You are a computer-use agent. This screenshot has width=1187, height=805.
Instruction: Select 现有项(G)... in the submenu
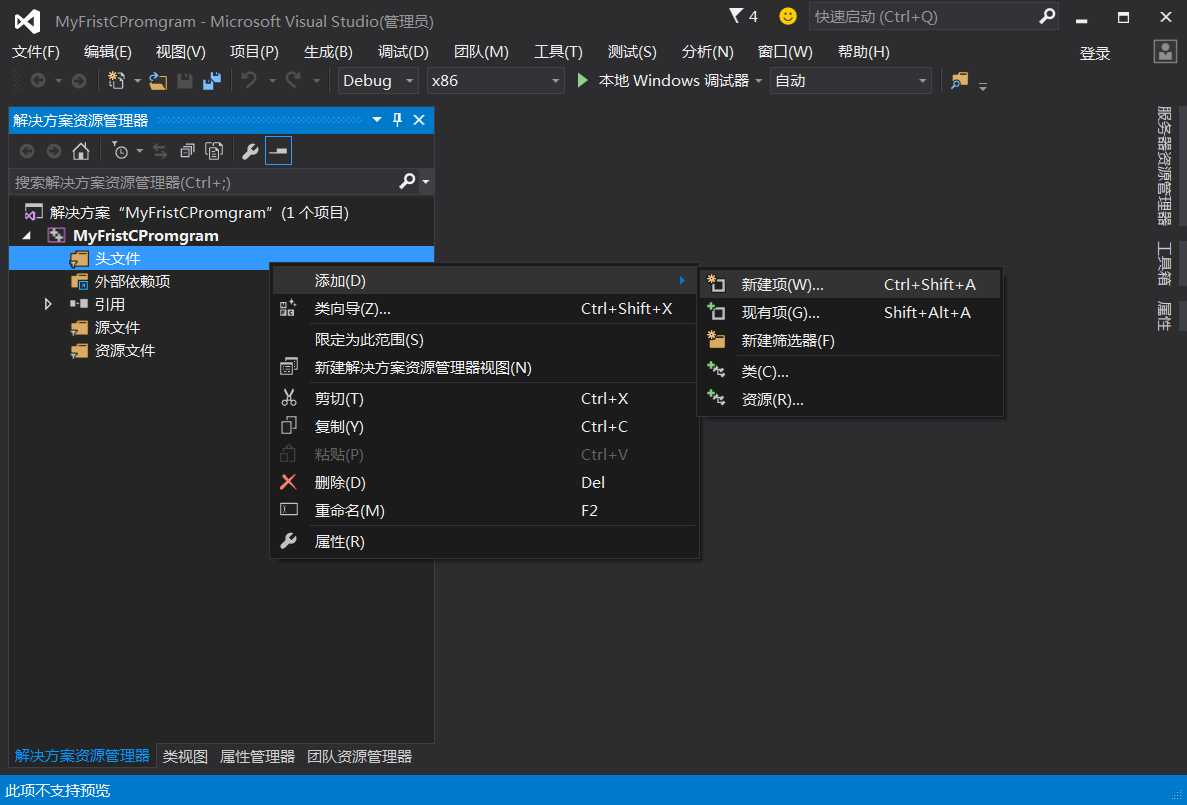(x=850, y=313)
